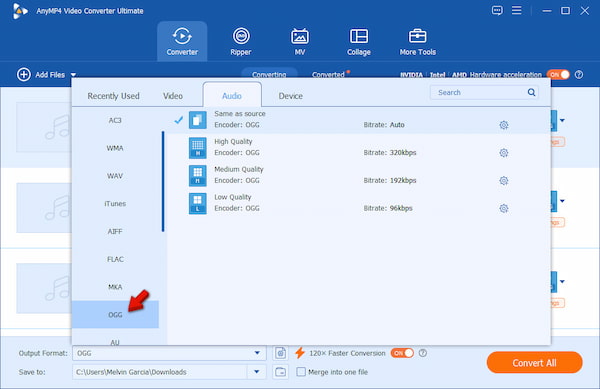The width and height of the screenshot is (600, 389).
Task: Switch to Video tab
Action: pyautogui.click(x=173, y=96)
